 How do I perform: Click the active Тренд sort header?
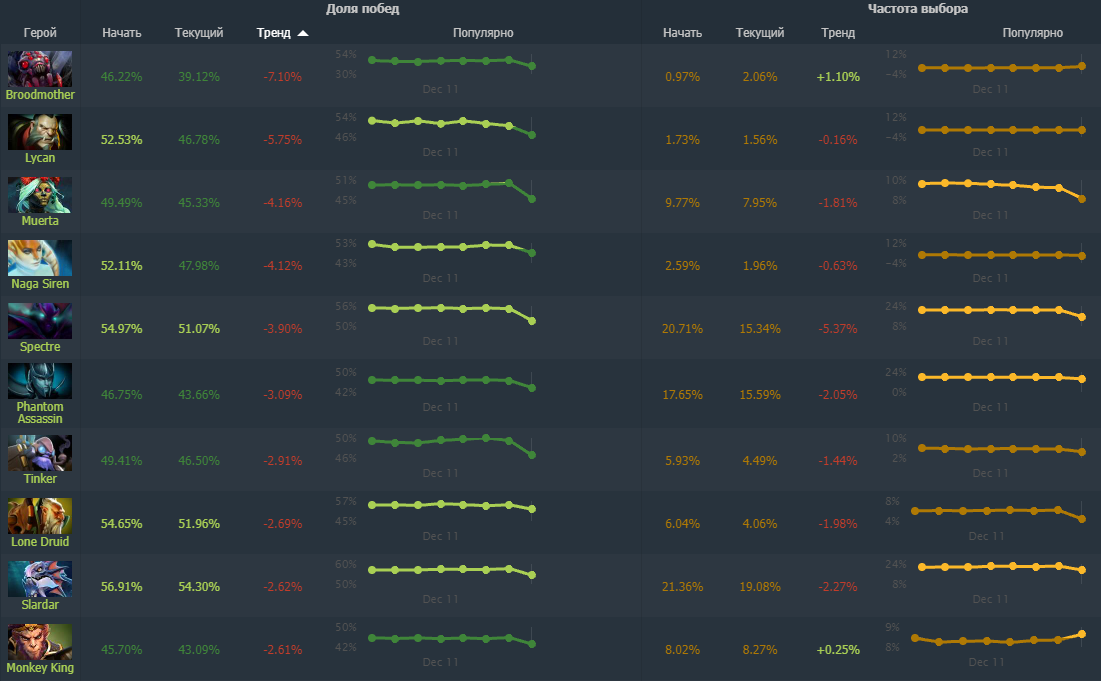click(274, 32)
